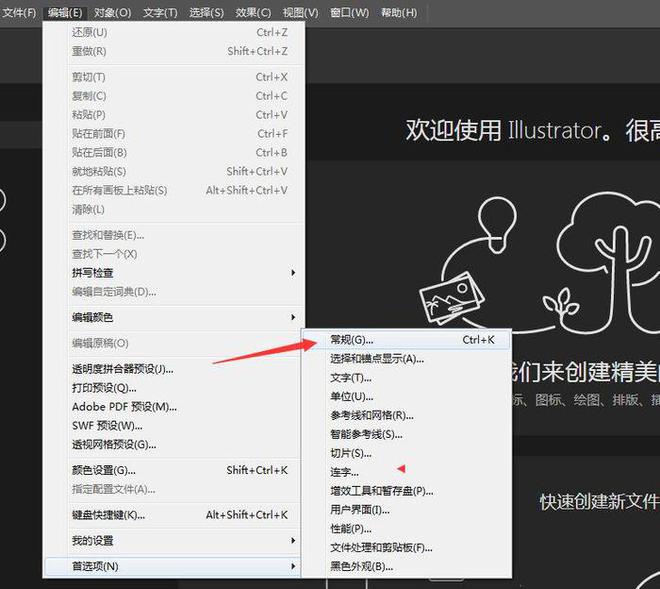Select 切片(S)... preference entry
660x589 pixels.
[407, 453]
